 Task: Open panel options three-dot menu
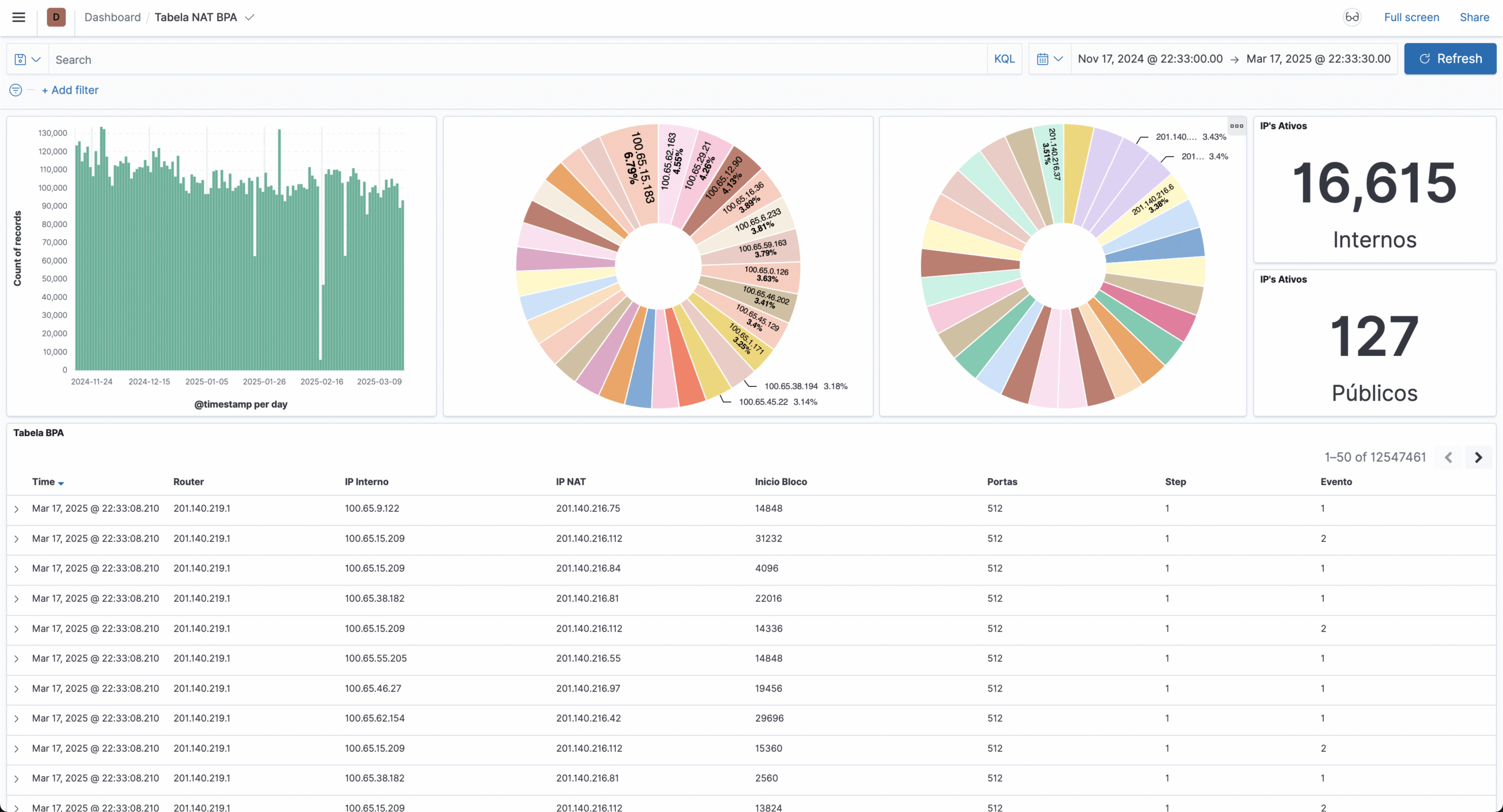click(x=1236, y=126)
